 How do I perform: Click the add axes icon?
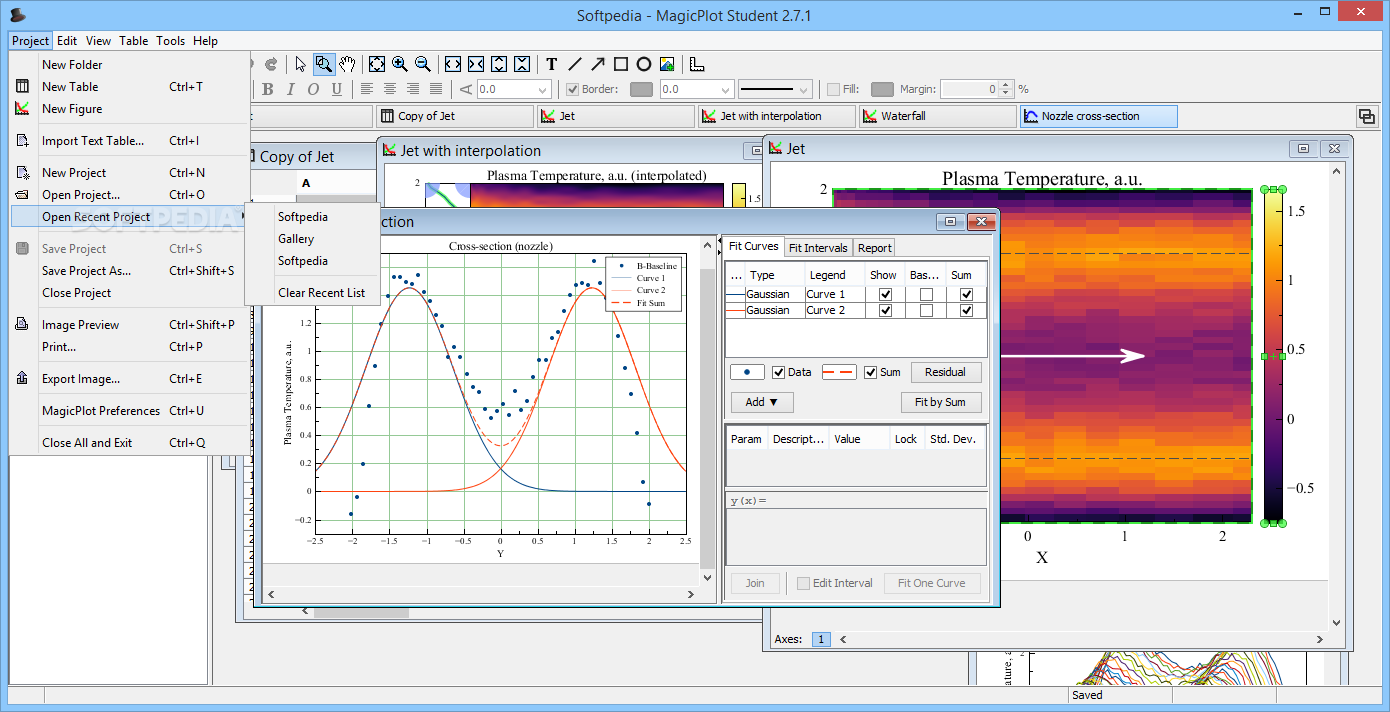point(697,64)
